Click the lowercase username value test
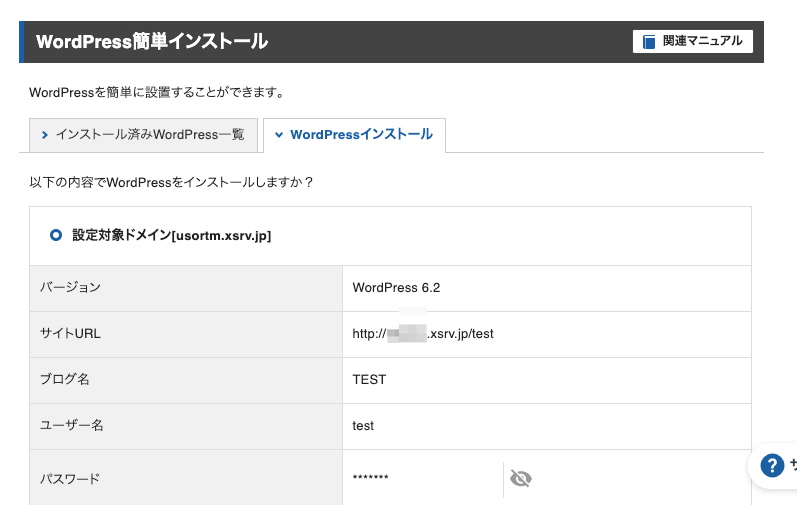Viewport: 797px width, 505px height. coord(363,426)
